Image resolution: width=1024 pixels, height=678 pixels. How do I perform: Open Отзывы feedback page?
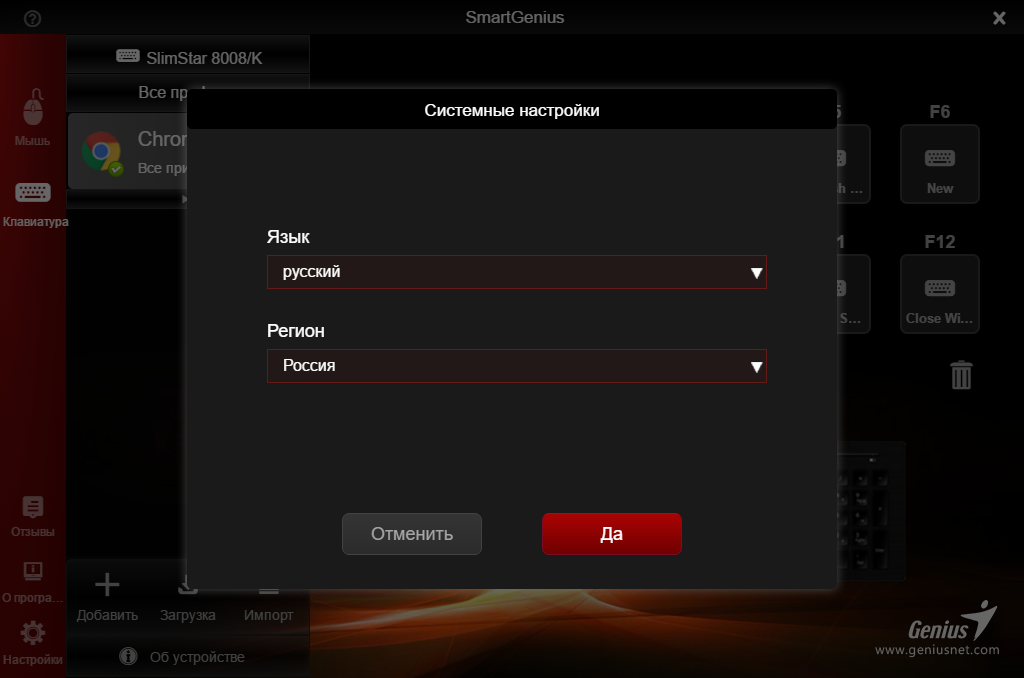pos(33,516)
